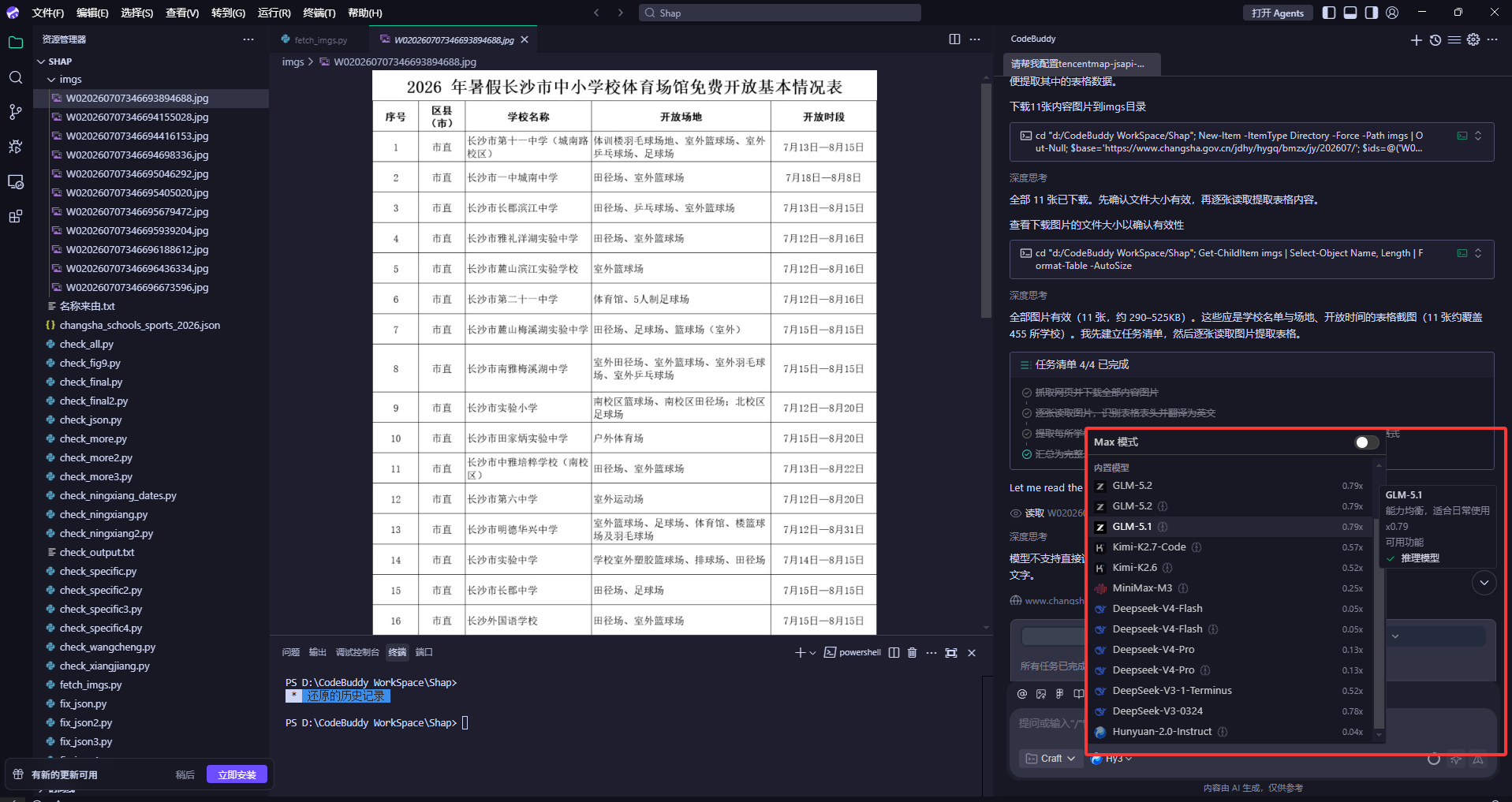Attach an image to chat input
The height and width of the screenshot is (802, 1512).
pos(1041,694)
